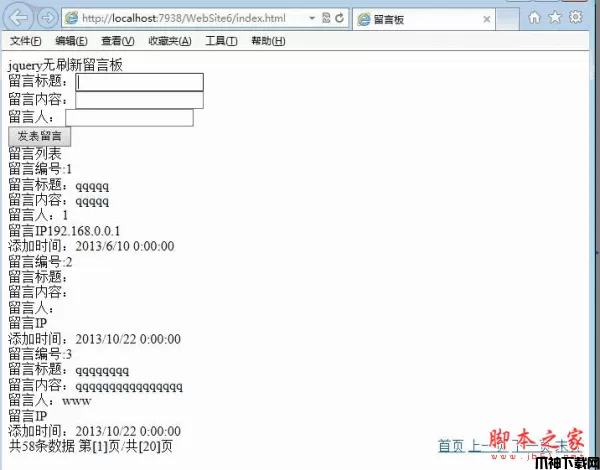Open the address bar dropdown arrow
600x470 pixels.
pyautogui.click(x=312, y=18)
